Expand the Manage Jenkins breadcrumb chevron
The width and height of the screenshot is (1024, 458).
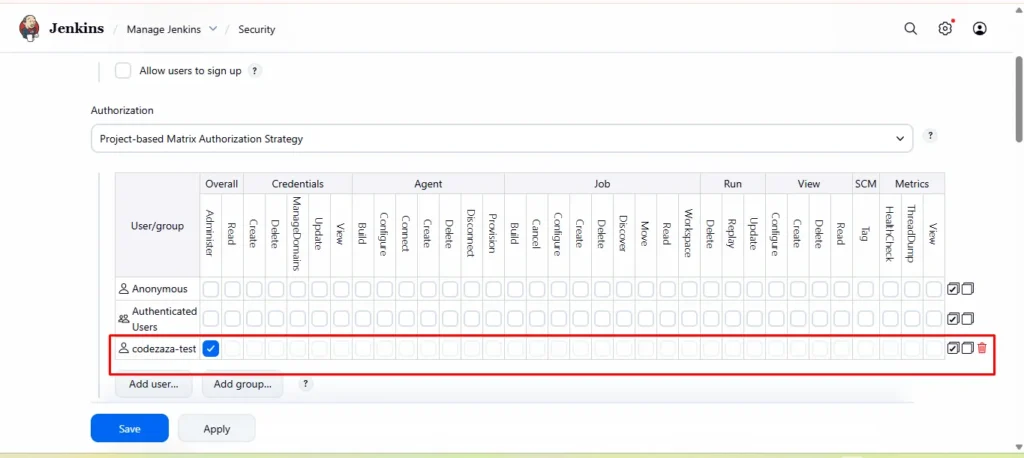point(212,29)
